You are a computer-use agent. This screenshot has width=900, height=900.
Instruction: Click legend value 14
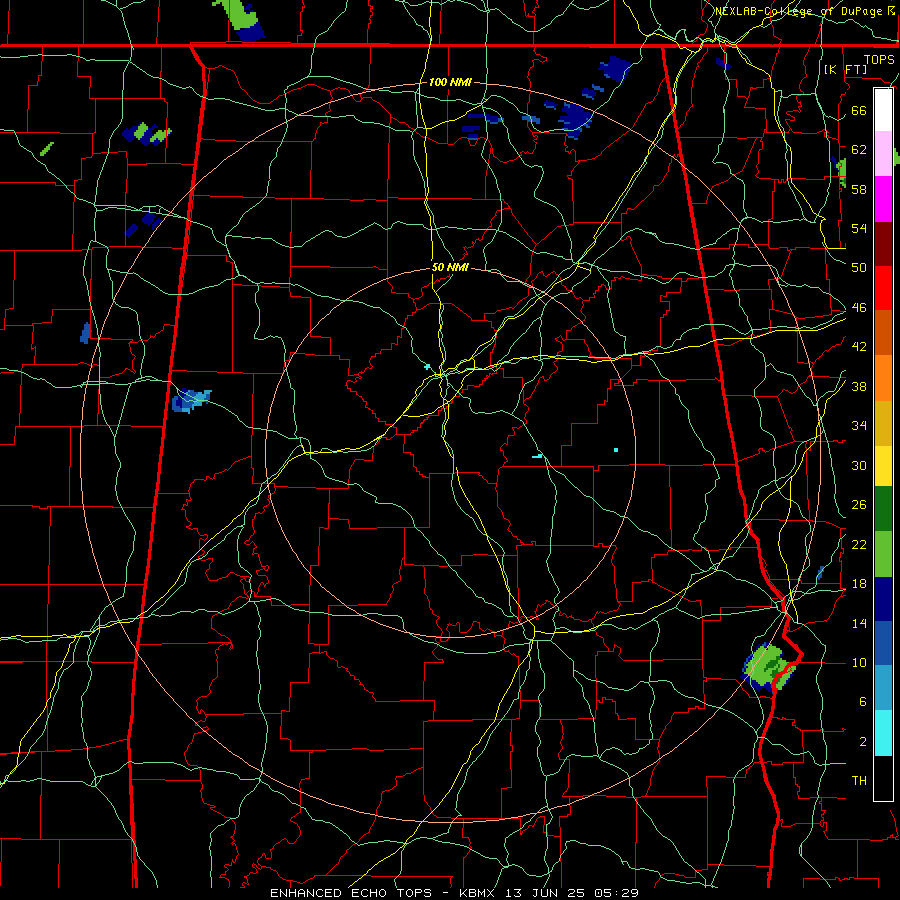click(859, 623)
